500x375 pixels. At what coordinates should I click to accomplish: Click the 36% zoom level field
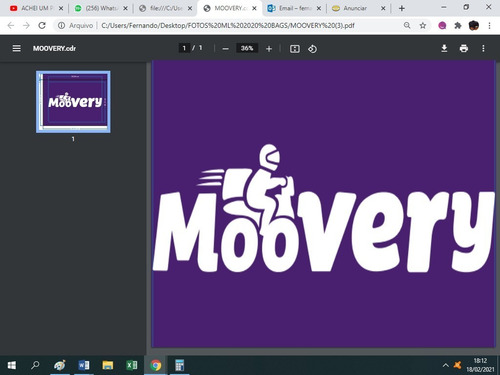(x=247, y=48)
